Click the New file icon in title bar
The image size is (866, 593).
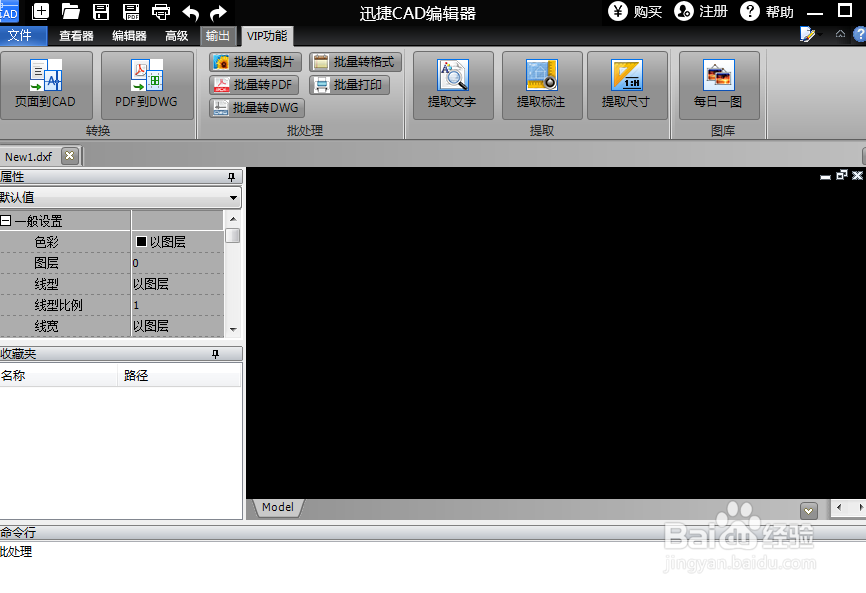click(x=40, y=11)
